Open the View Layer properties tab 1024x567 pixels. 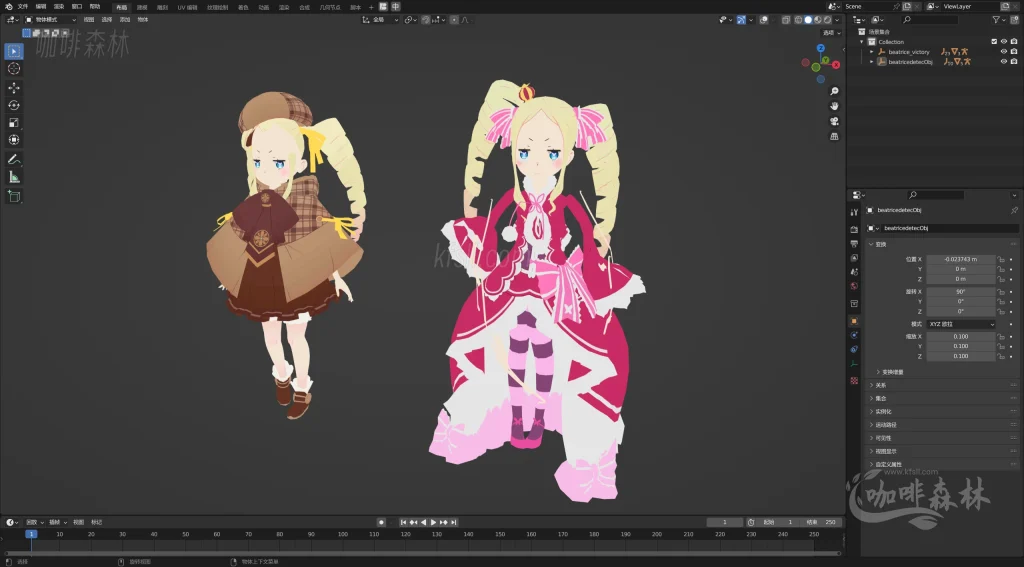point(854,258)
